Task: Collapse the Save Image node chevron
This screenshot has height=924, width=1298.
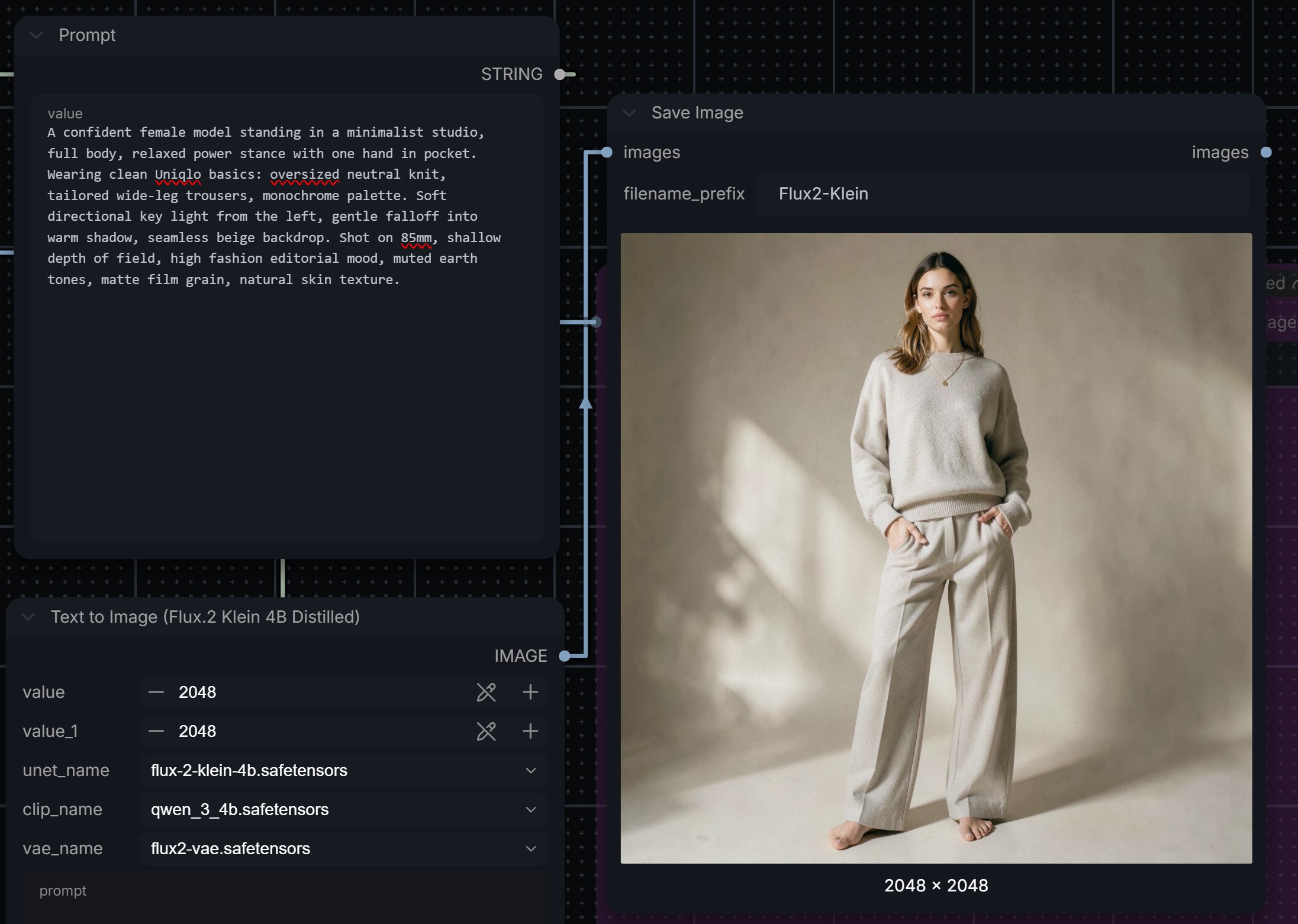Action: [629, 113]
